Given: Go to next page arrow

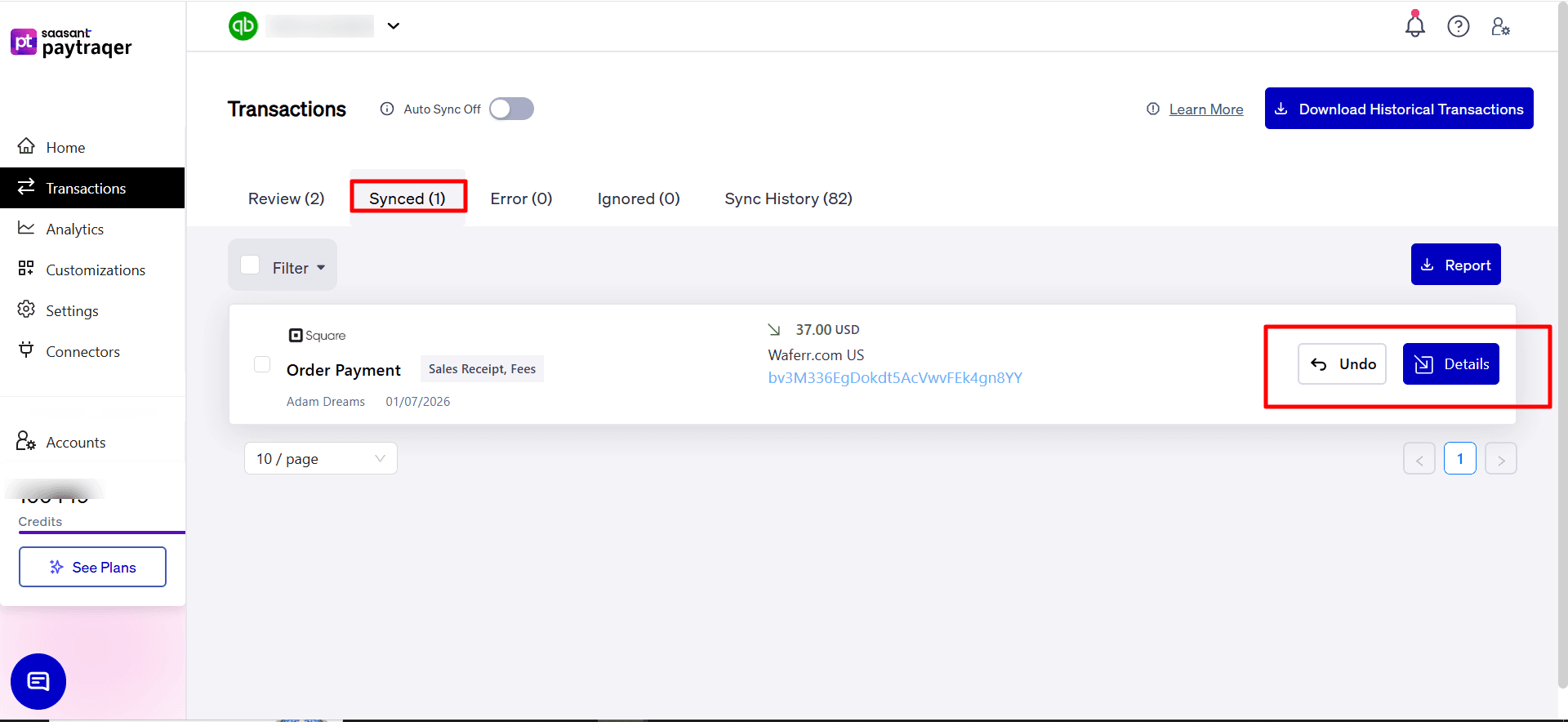Looking at the screenshot, I should pyautogui.click(x=1501, y=459).
